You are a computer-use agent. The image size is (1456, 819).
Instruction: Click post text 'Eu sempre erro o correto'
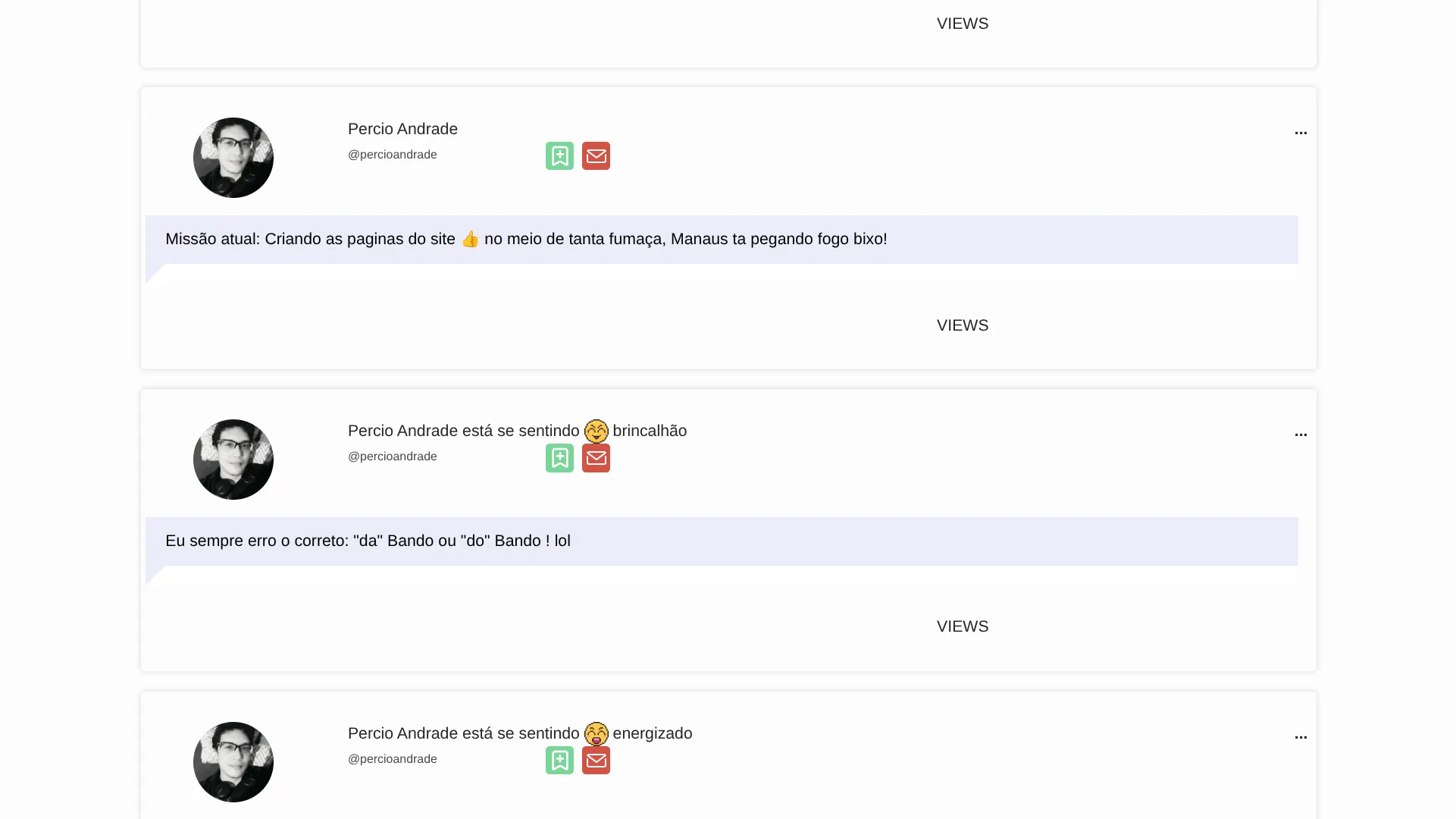368,541
